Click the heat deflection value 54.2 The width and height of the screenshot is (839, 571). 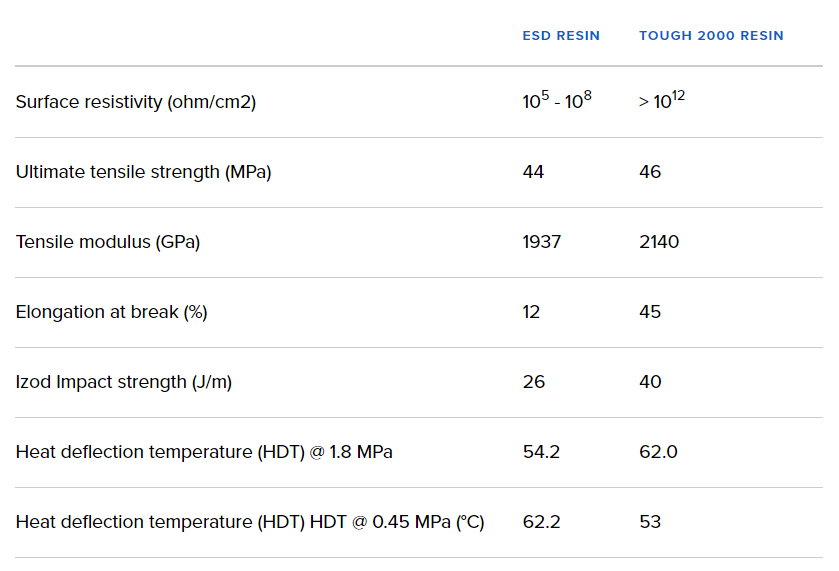pyautogui.click(x=541, y=452)
